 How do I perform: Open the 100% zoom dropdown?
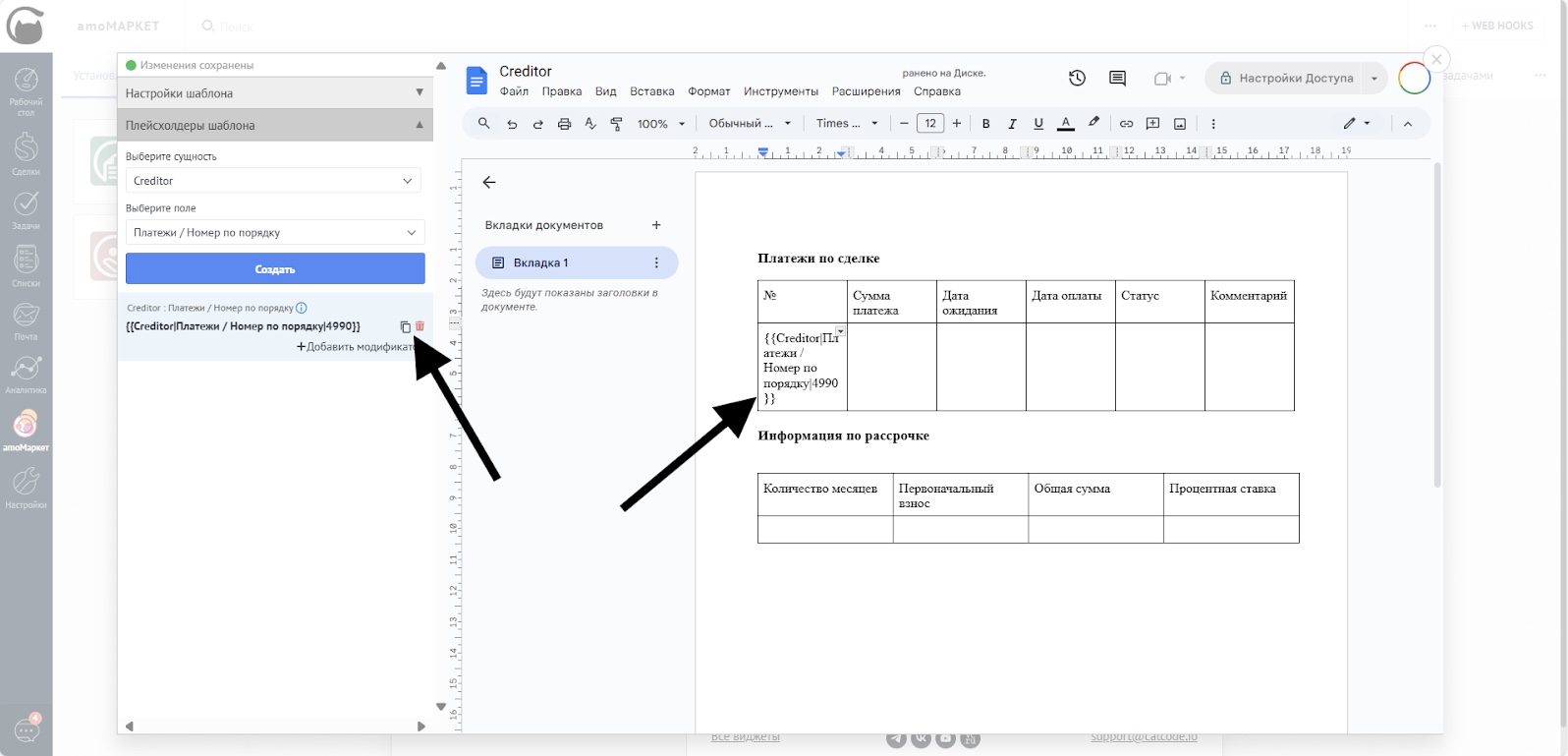tap(661, 124)
